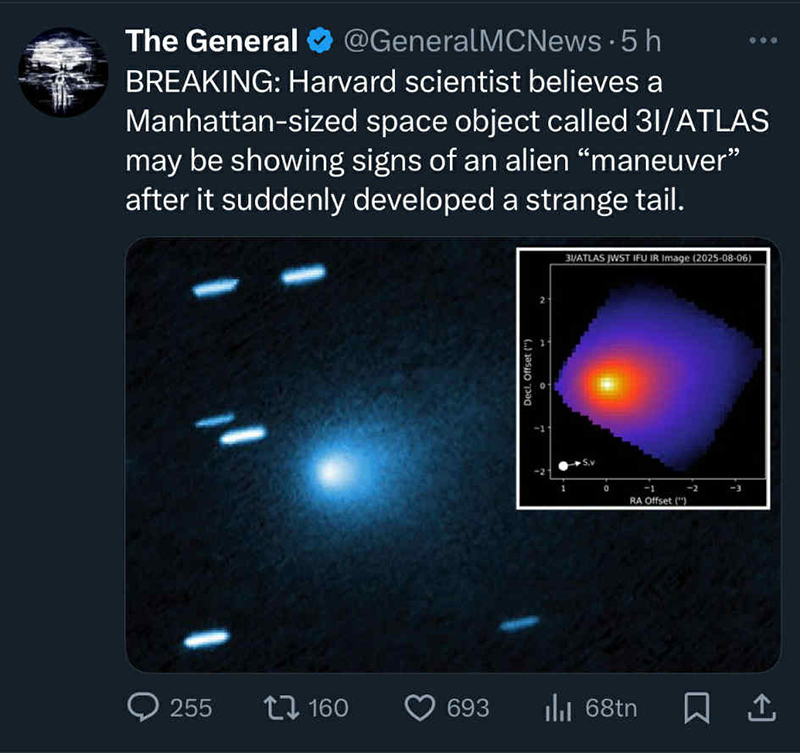Click the blue verified checkmark badge
Screen dimensions: 800x753
point(320,41)
